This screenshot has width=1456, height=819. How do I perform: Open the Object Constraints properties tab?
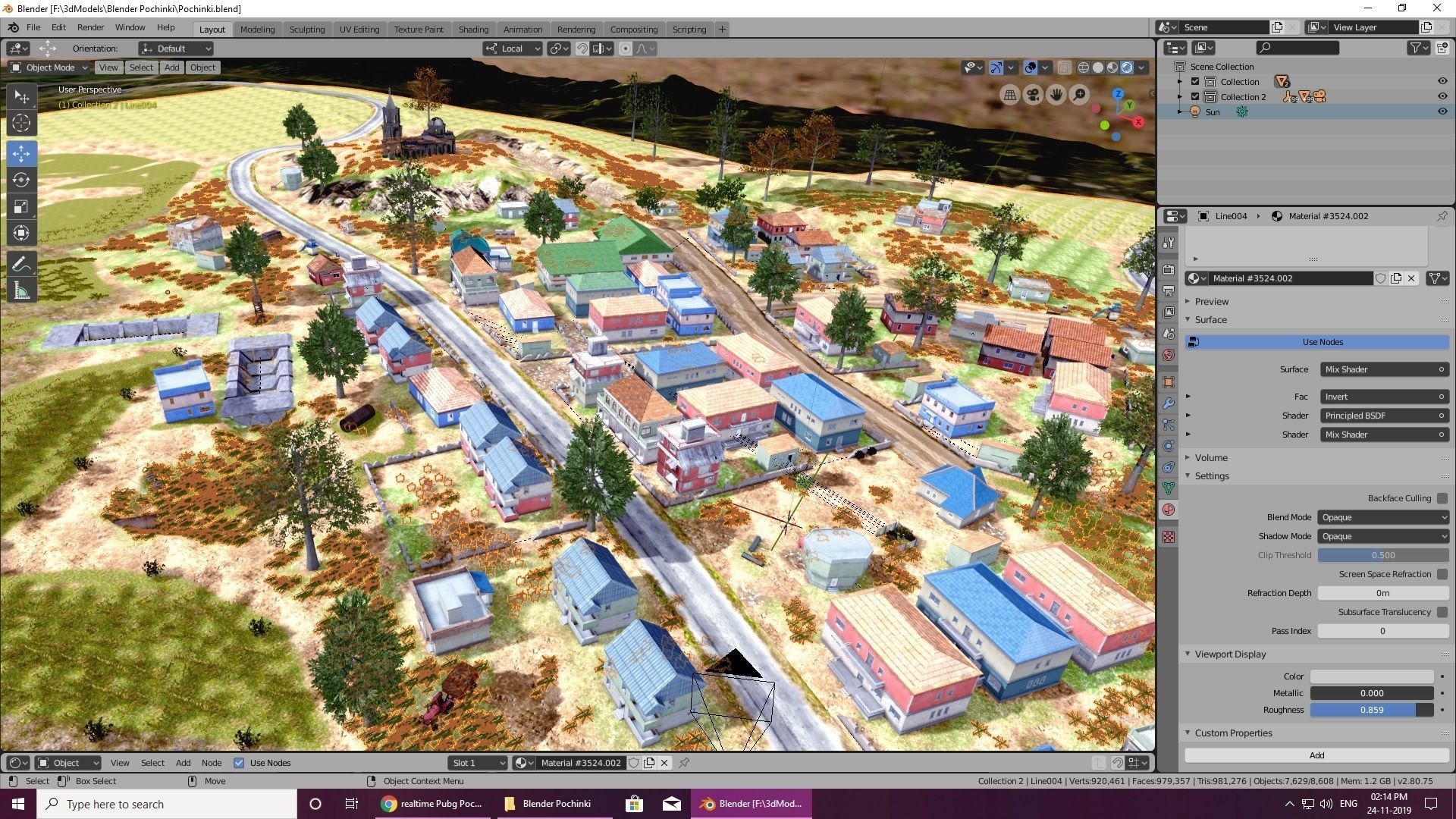(1169, 467)
